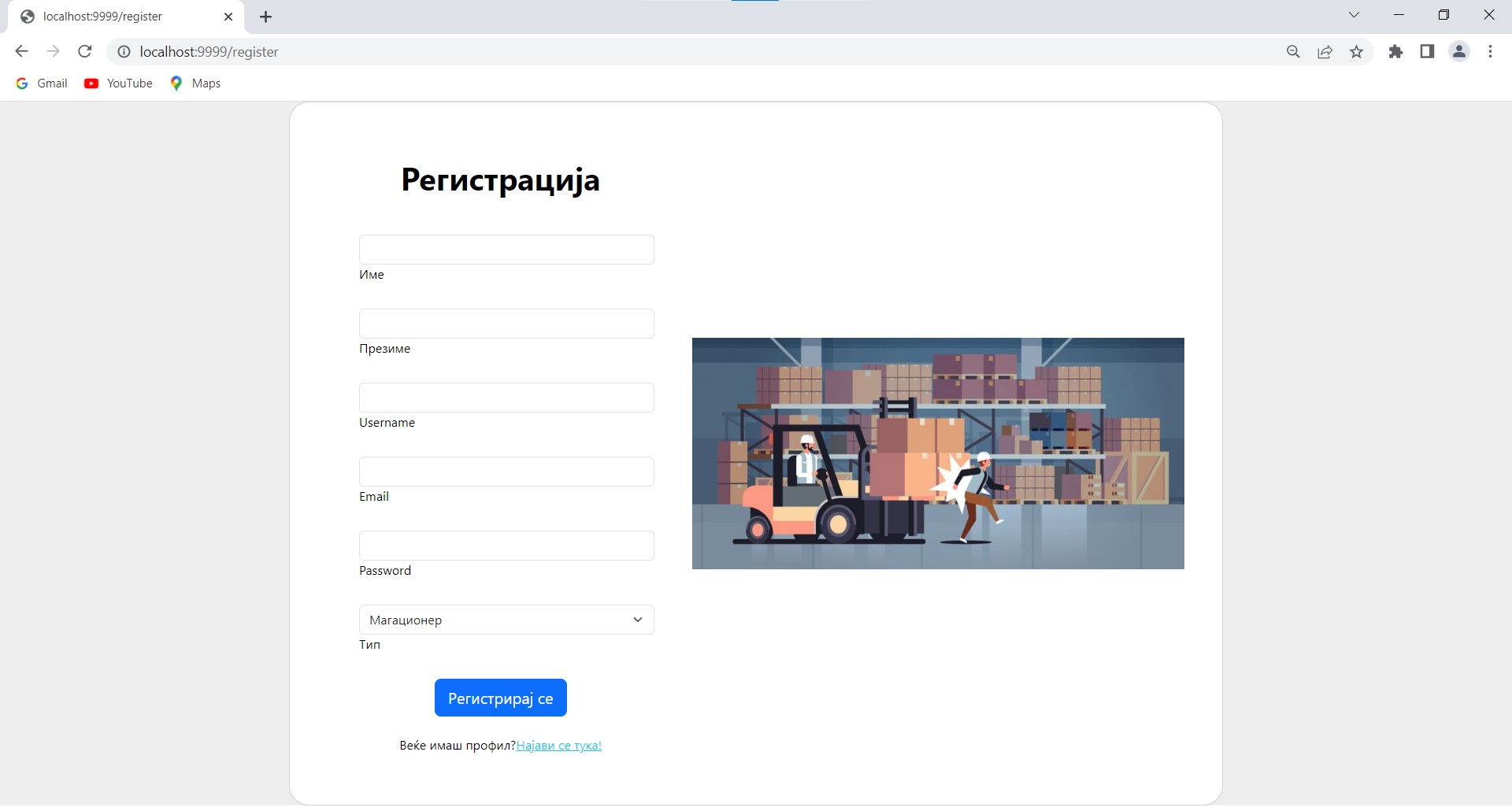Select the localhost:9999/register tab
The width and height of the screenshot is (1512, 811).
(x=110, y=17)
